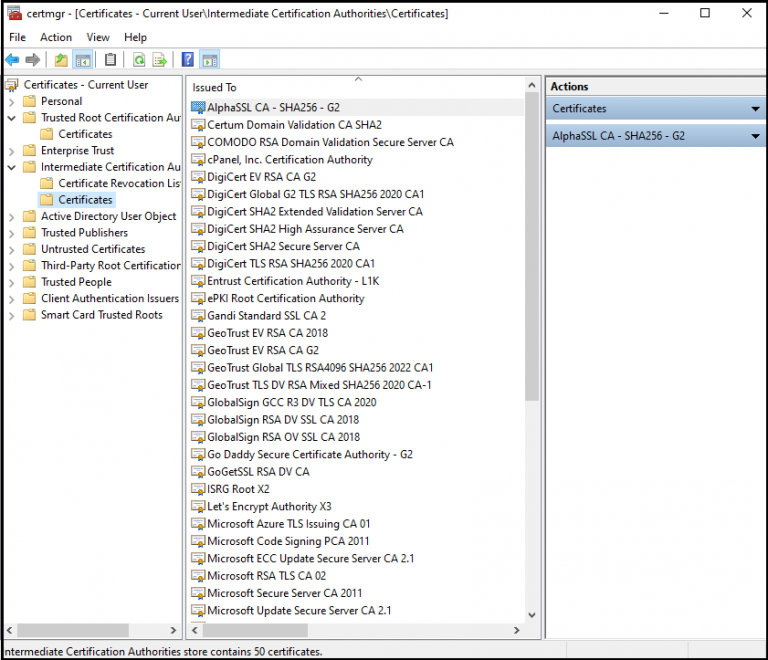Select Microsoft Code Signing PCA 2011

pyautogui.click(x=288, y=541)
